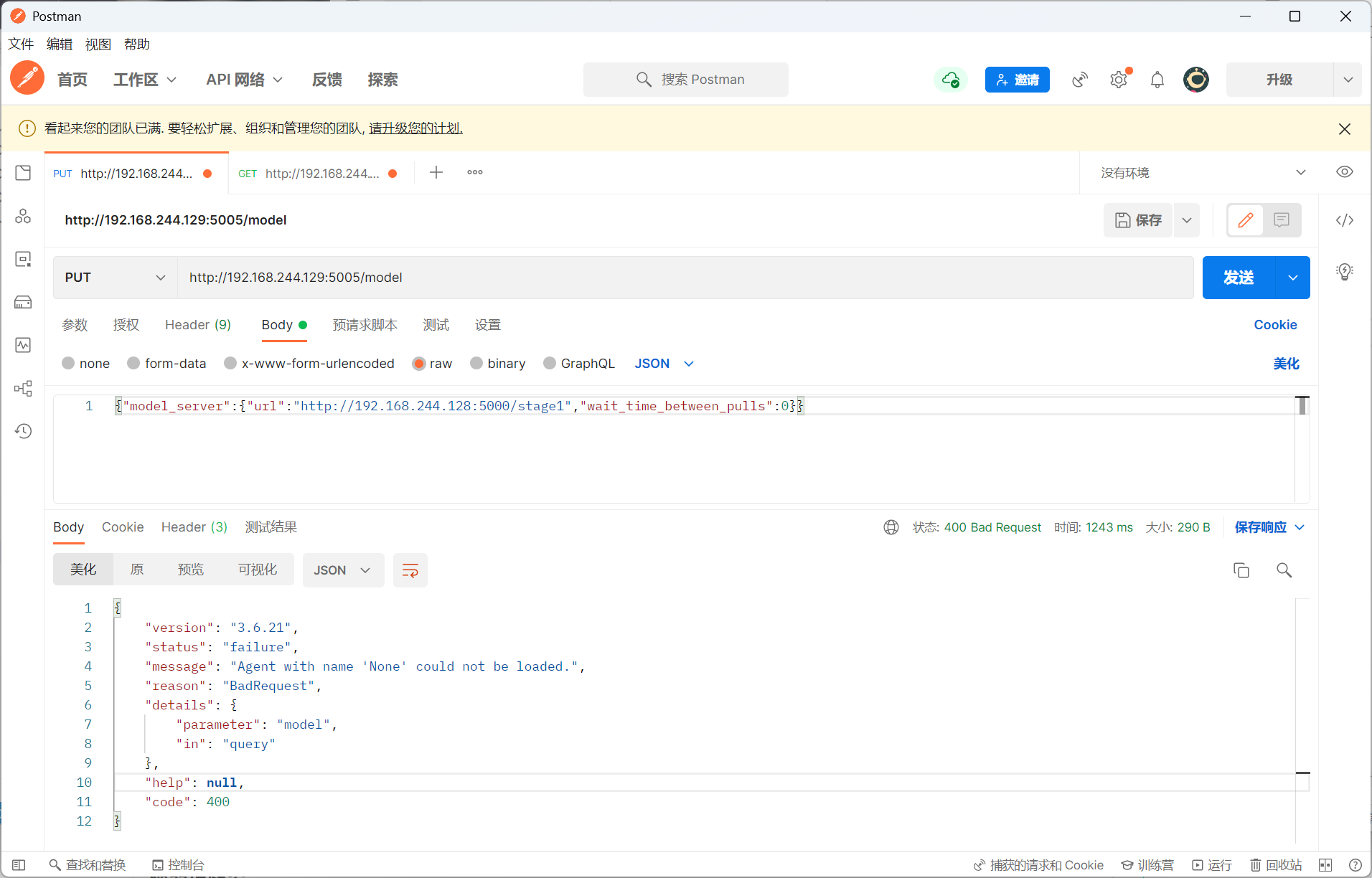Open the 工作区 workspace dropdown
The width and height of the screenshot is (1372, 878).
(144, 80)
